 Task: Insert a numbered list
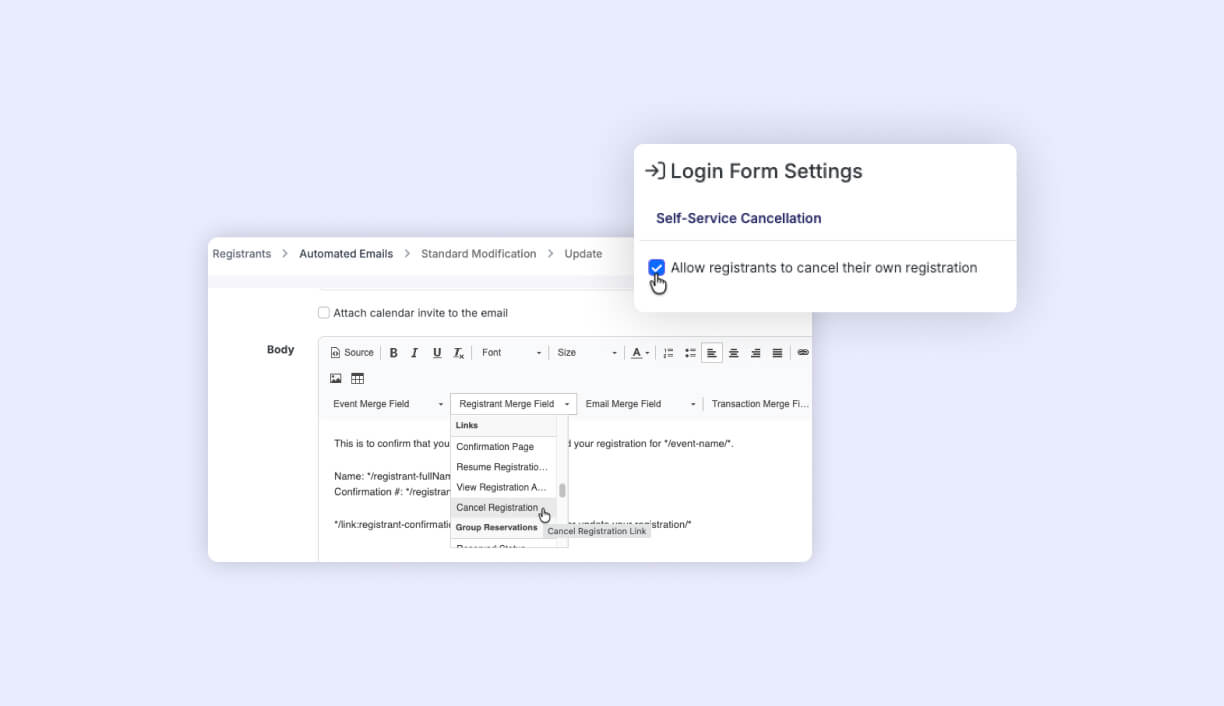point(668,353)
